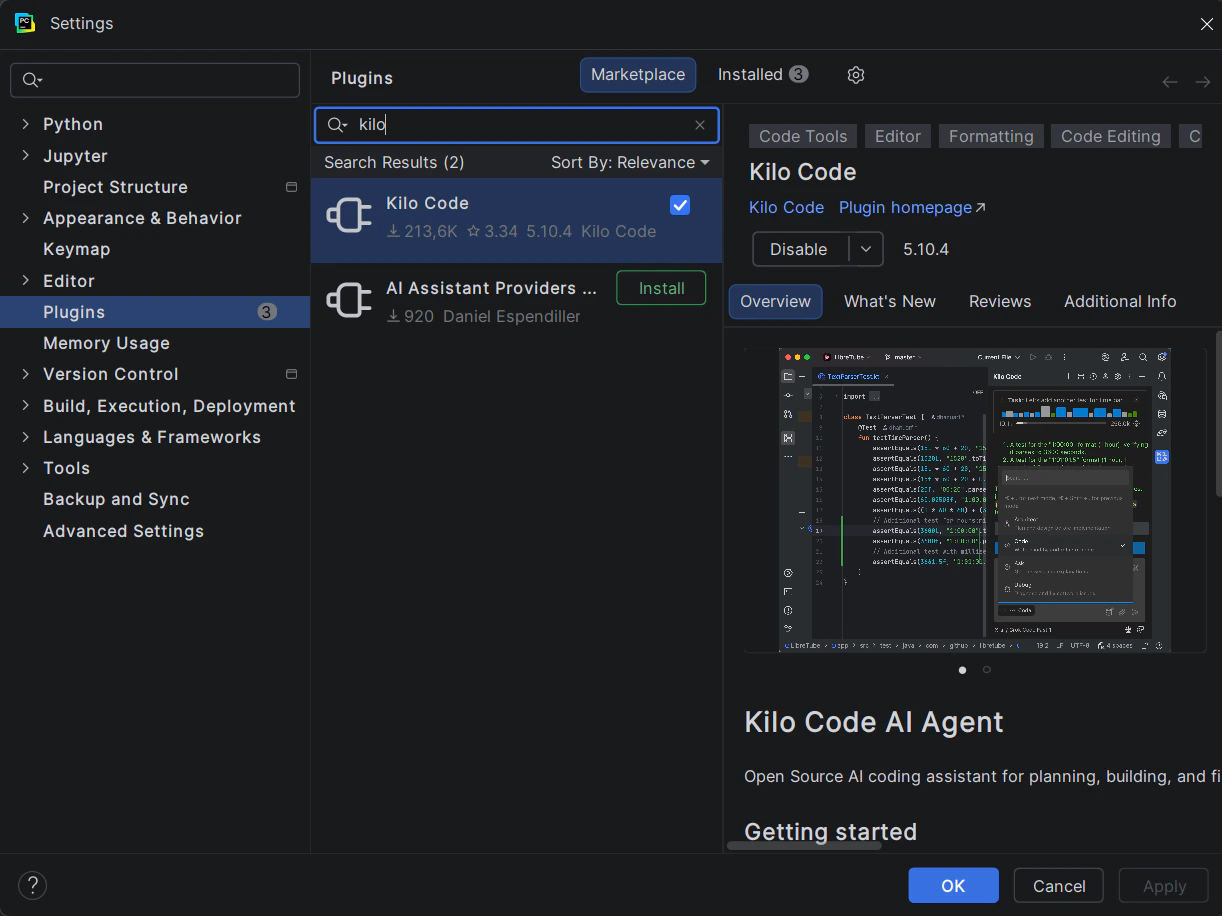Uncheck the Kilo Code enabled checkbox
The image size is (1222, 916).
(x=680, y=205)
